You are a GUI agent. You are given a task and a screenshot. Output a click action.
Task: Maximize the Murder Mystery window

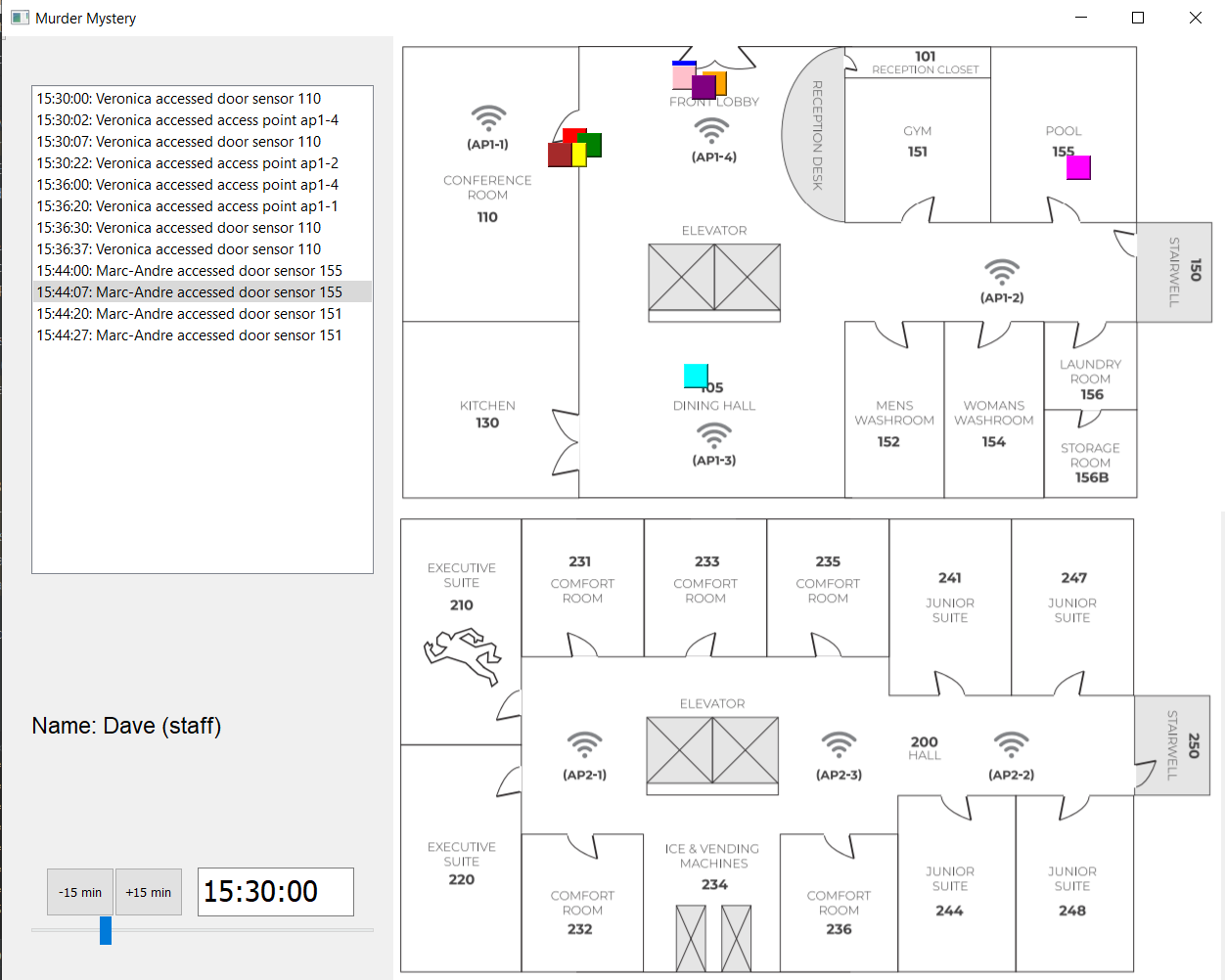[1138, 18]
